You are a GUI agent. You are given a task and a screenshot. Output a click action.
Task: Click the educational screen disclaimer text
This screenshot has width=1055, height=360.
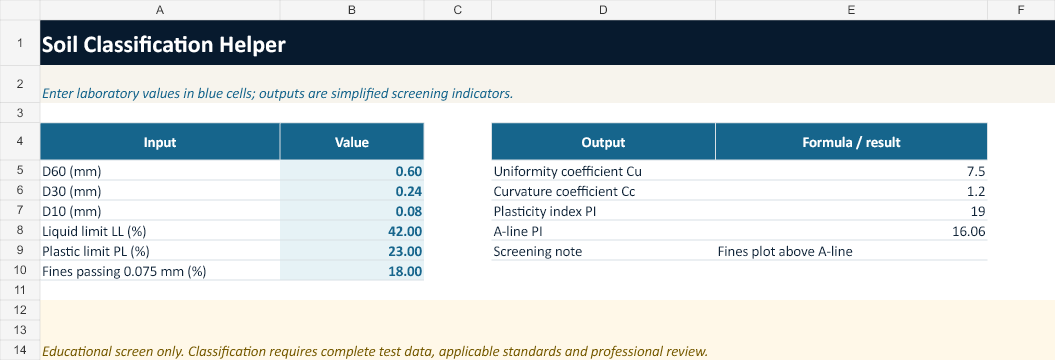[375, 351]
